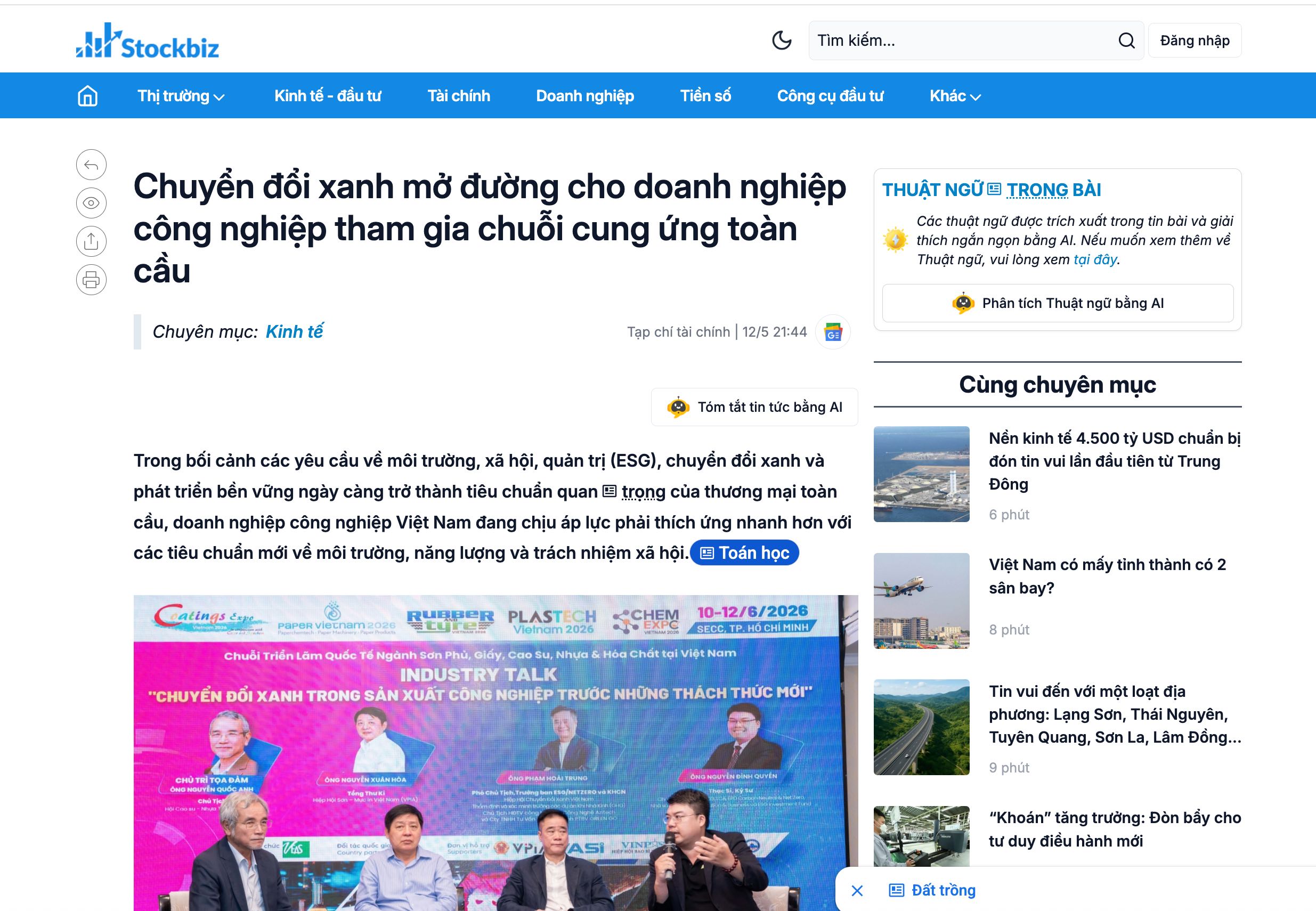Open the Kinh tế category link

click(295, 331)
